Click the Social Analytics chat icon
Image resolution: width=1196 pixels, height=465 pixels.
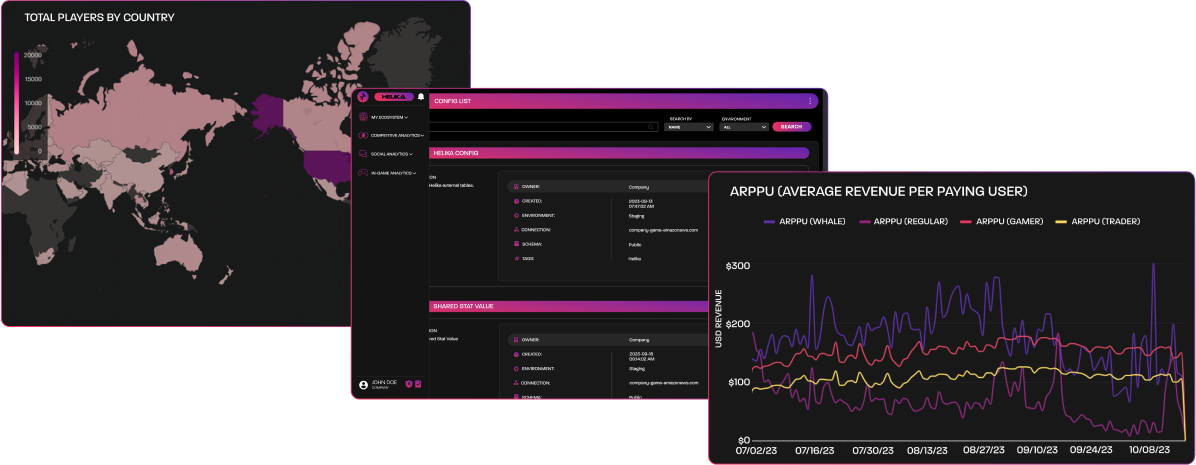coord(363,154)
